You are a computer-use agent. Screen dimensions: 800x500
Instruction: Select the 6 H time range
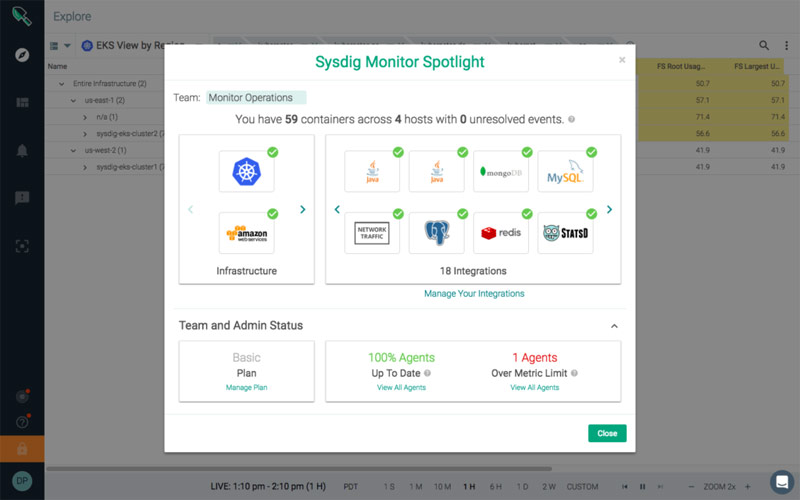click(x=495, y=487)
